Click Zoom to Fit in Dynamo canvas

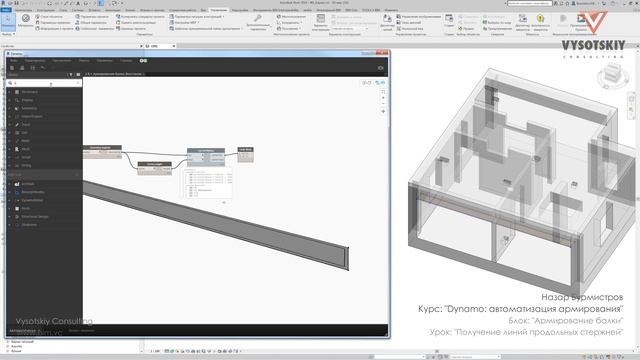[x=383, y=92]
